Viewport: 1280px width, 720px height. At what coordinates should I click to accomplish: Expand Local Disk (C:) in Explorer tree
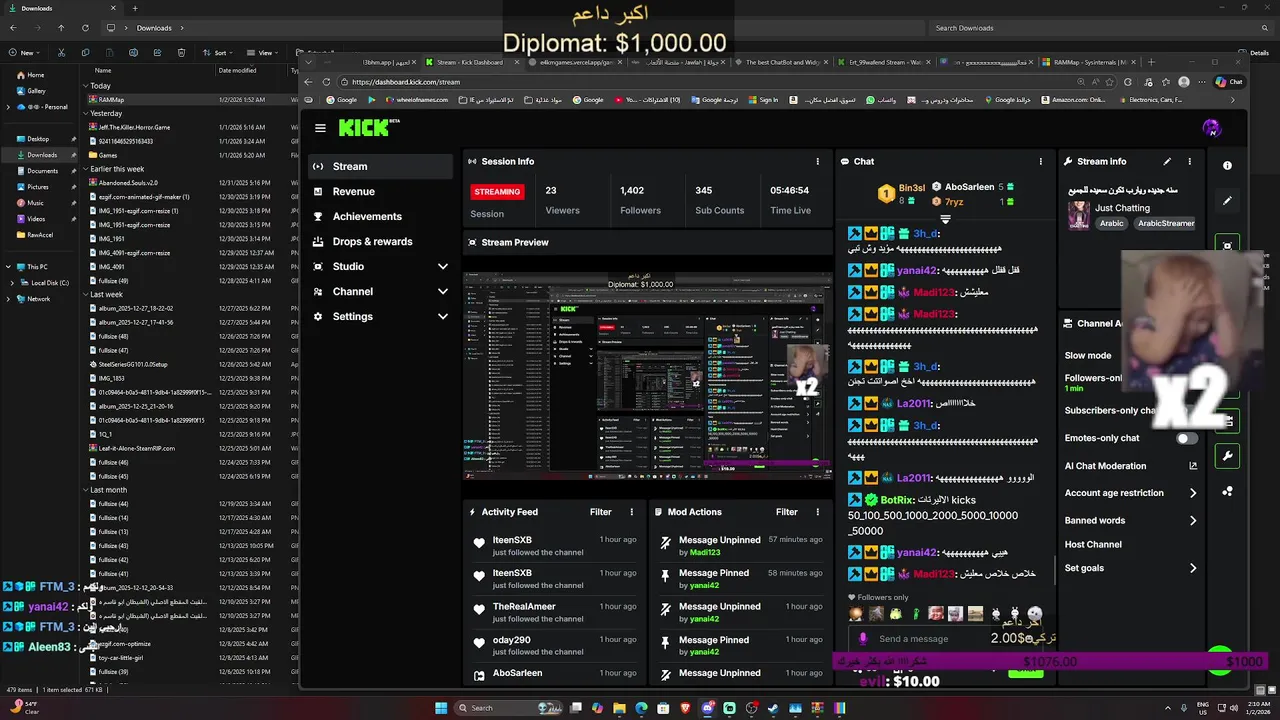[11, 283]
